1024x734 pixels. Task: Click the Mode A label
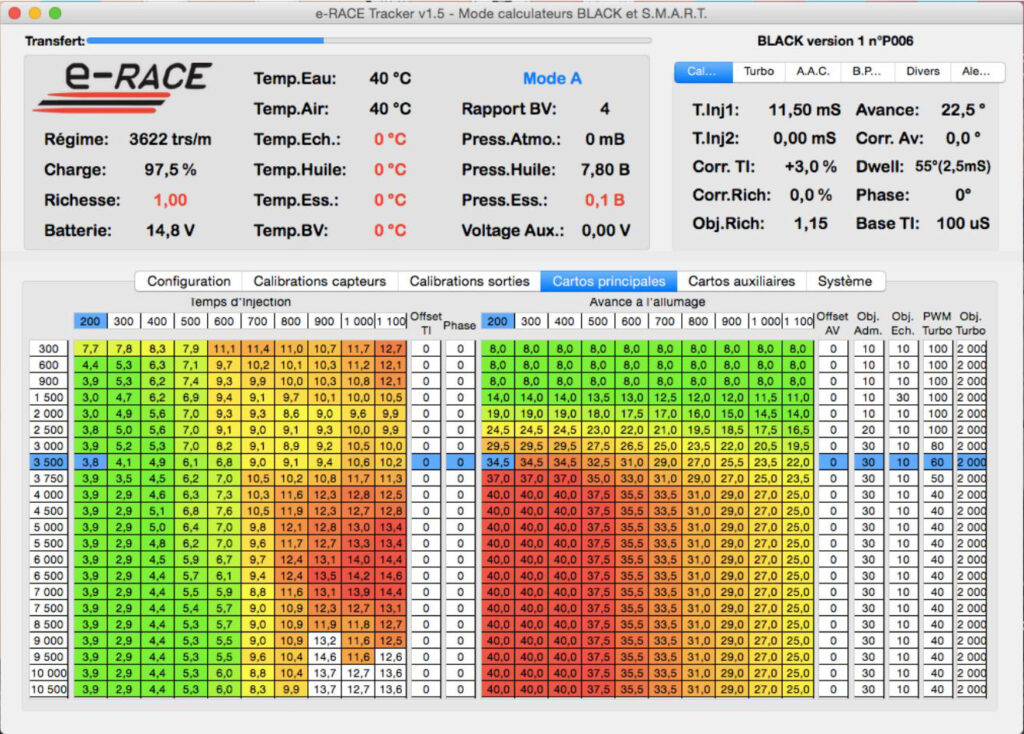[552, 79]
